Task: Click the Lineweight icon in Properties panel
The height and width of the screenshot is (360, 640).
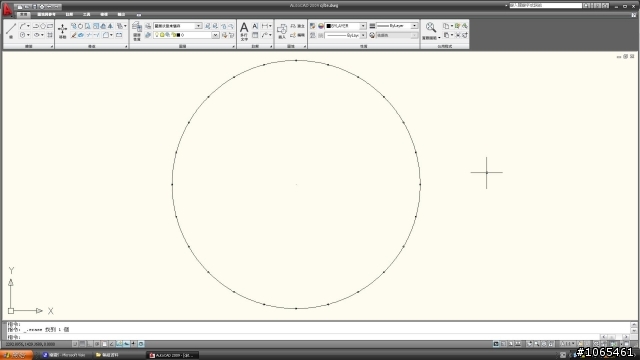Action: 372,26
